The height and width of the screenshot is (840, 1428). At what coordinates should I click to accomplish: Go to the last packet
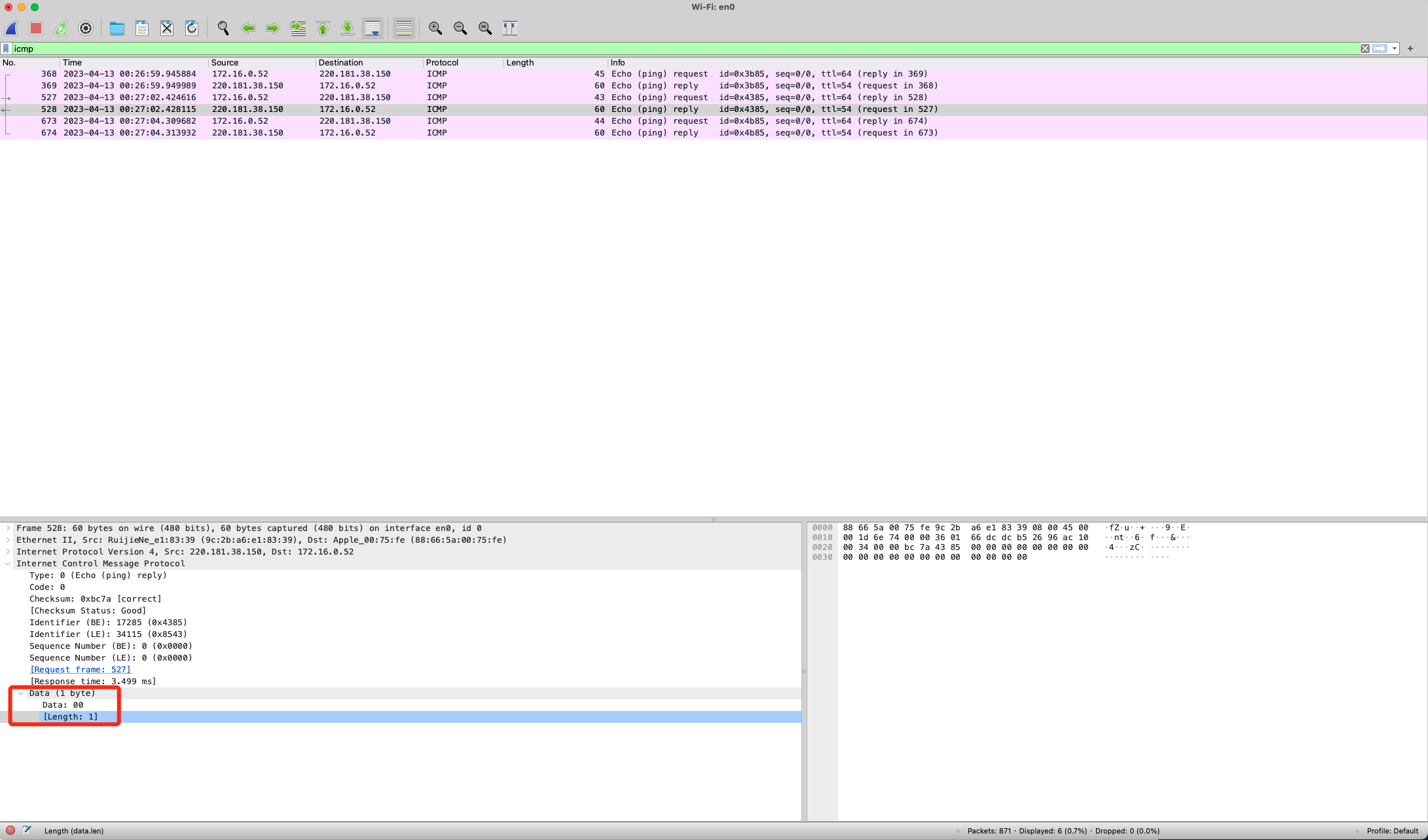click(348, 28)
